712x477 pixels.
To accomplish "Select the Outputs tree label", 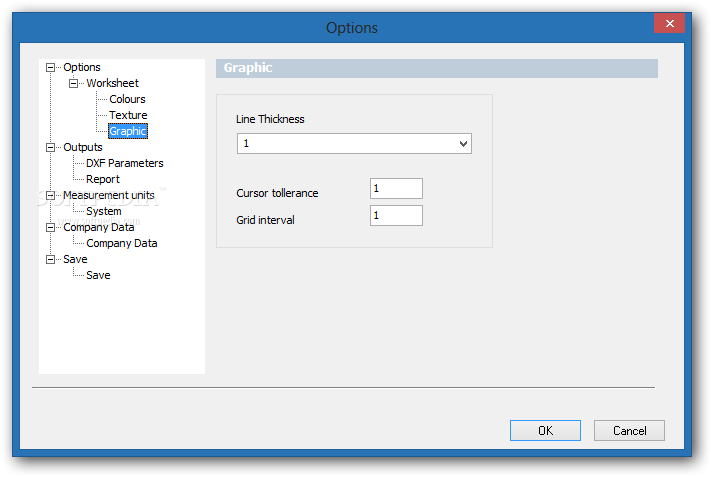I will click(83, 148).
